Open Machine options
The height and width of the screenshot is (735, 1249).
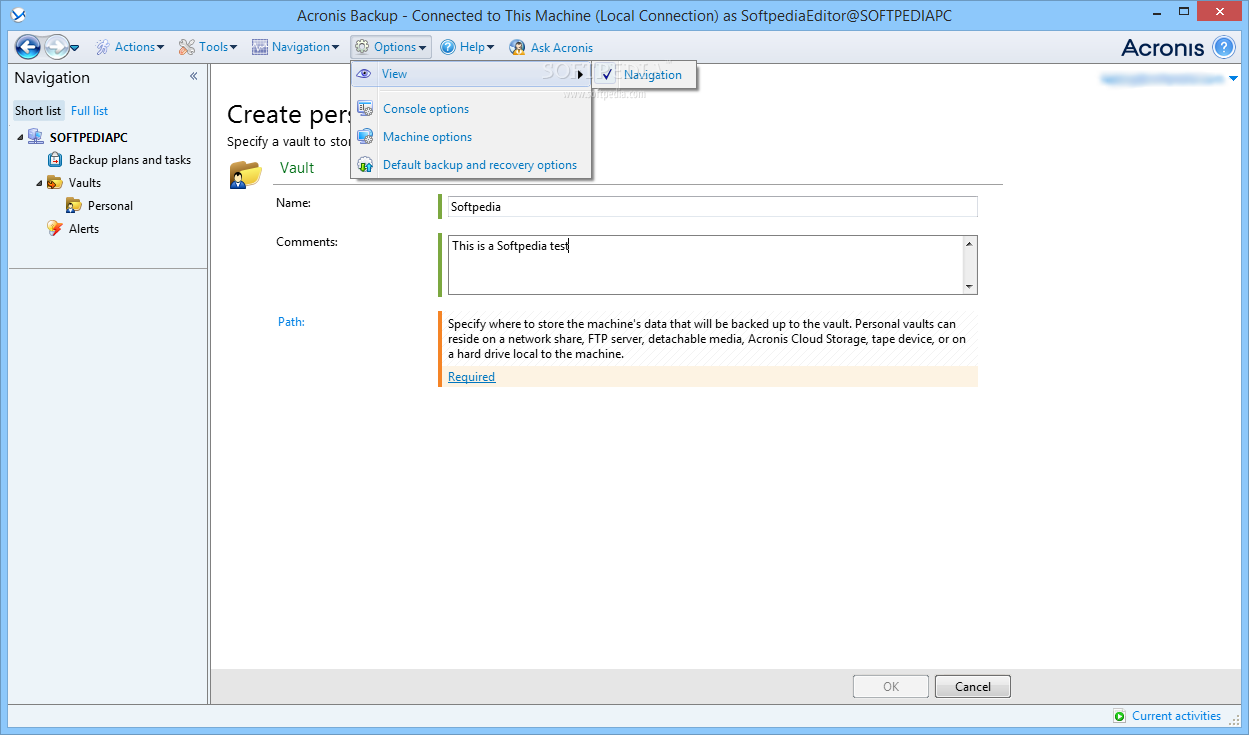pos(427,137)
